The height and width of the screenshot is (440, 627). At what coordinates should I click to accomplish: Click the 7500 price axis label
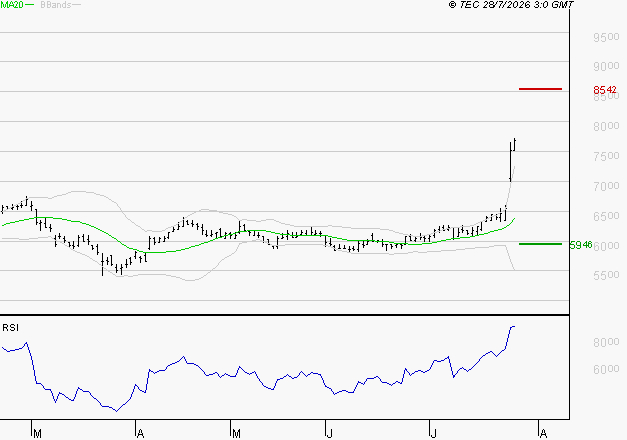(606, 156)
